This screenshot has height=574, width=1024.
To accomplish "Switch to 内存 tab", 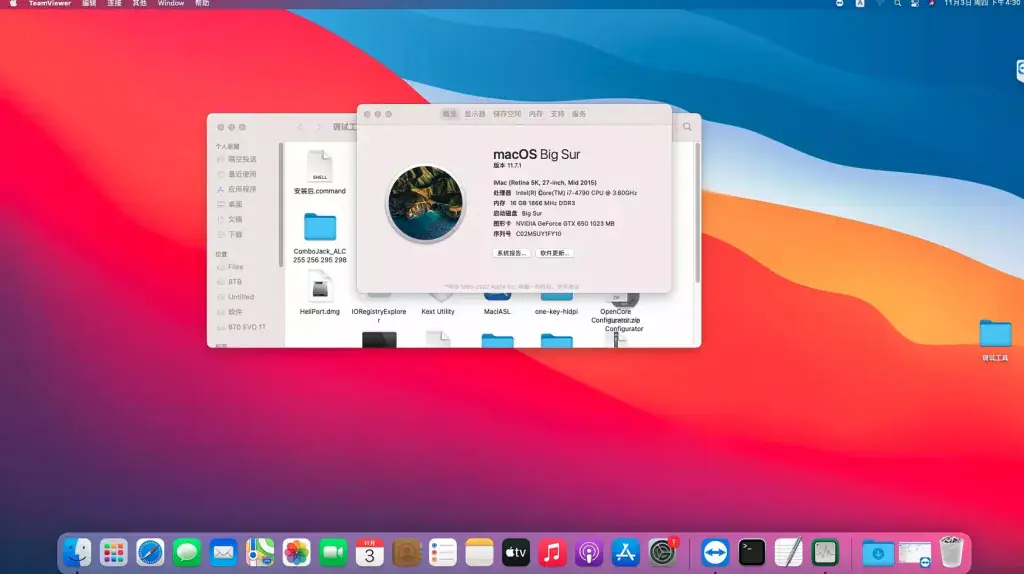I will coord(536,114).
